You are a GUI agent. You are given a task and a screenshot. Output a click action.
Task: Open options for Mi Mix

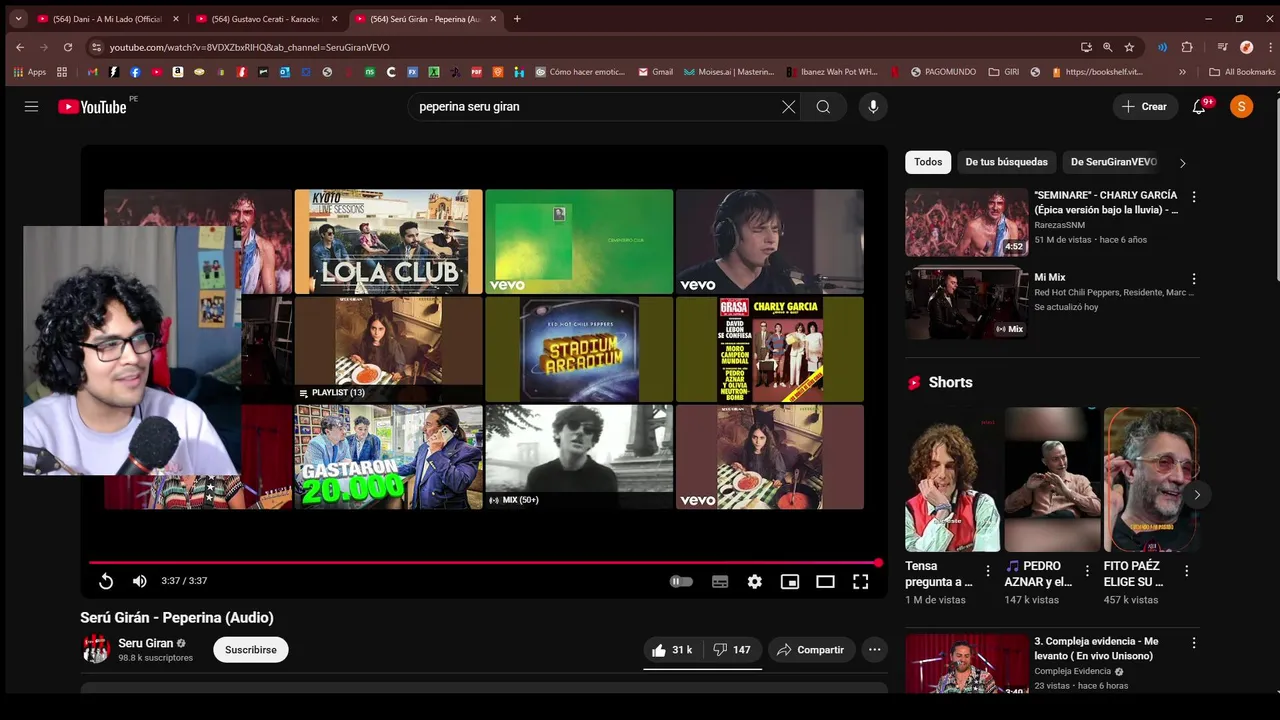coord(1193,279)
